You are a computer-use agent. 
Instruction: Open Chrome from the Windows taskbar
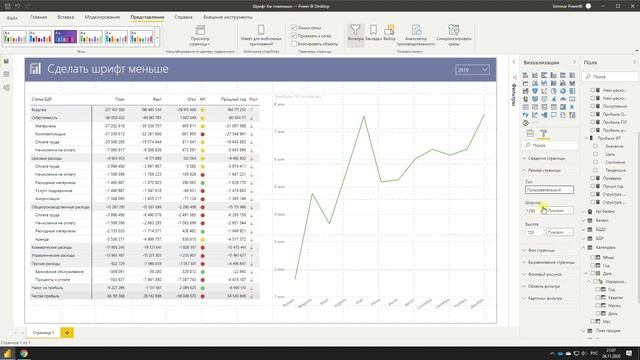(x=24, y=353)
